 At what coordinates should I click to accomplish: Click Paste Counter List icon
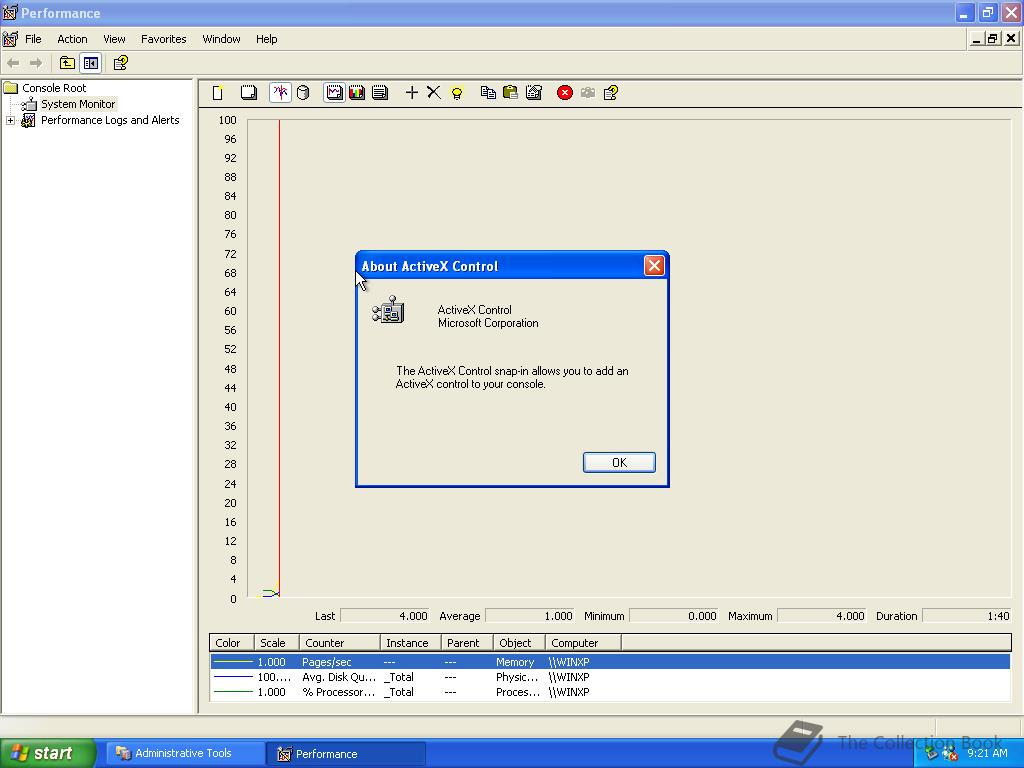[x=511, y=93]
